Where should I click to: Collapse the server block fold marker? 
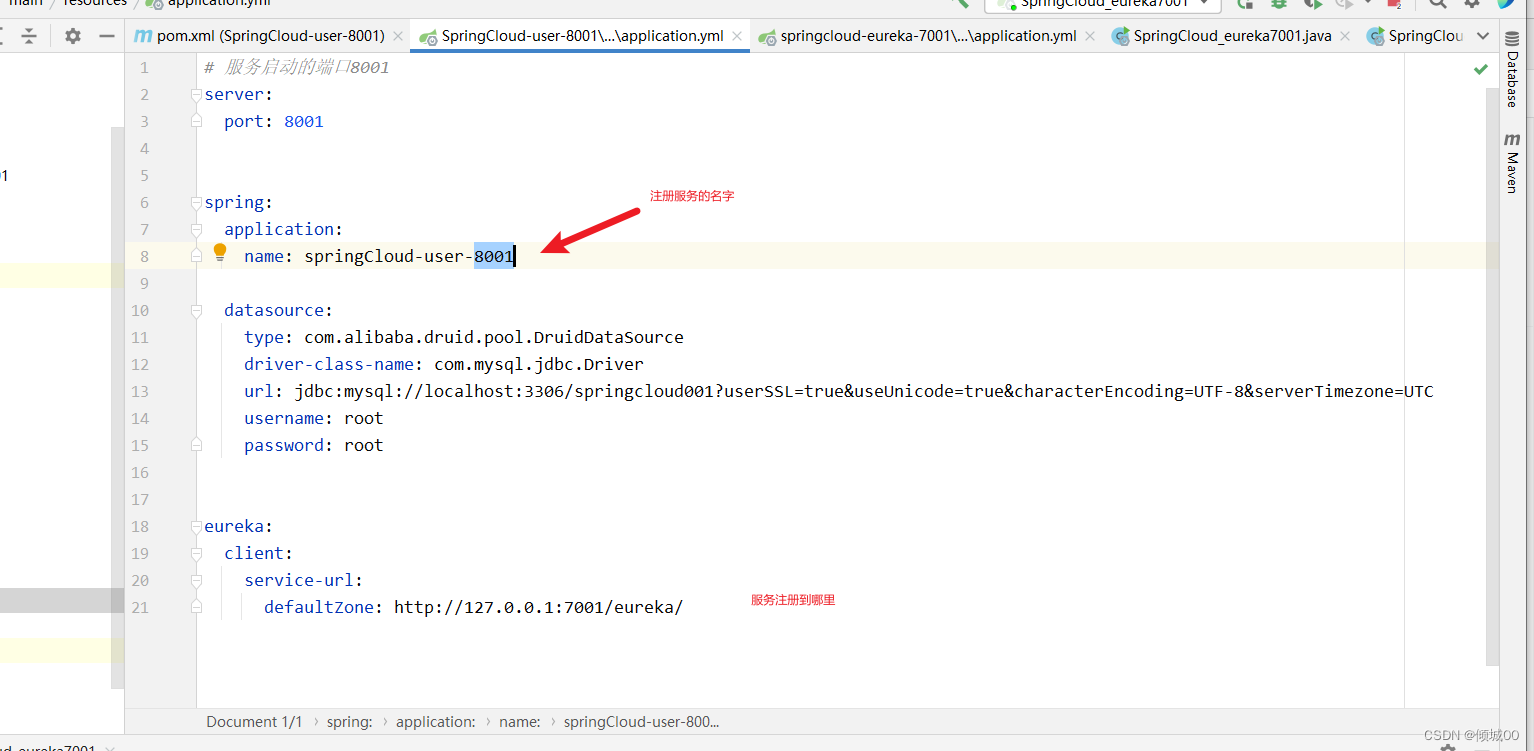[x=196, y=94]
